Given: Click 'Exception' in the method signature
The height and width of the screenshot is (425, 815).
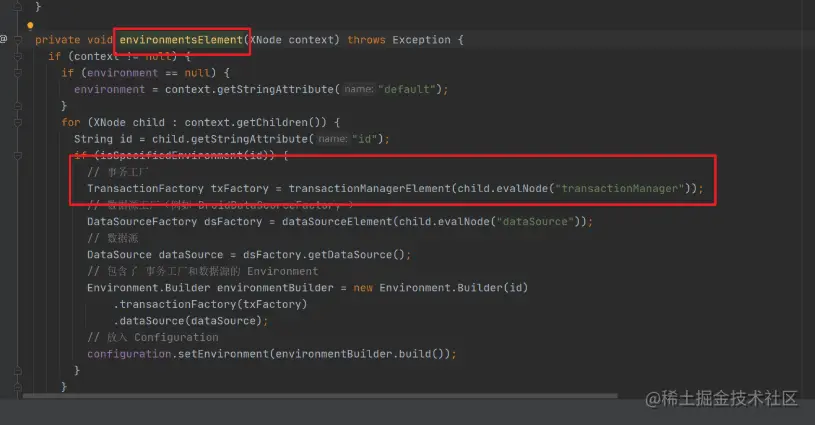Looking at the screenshot, I should coord(422,40).
